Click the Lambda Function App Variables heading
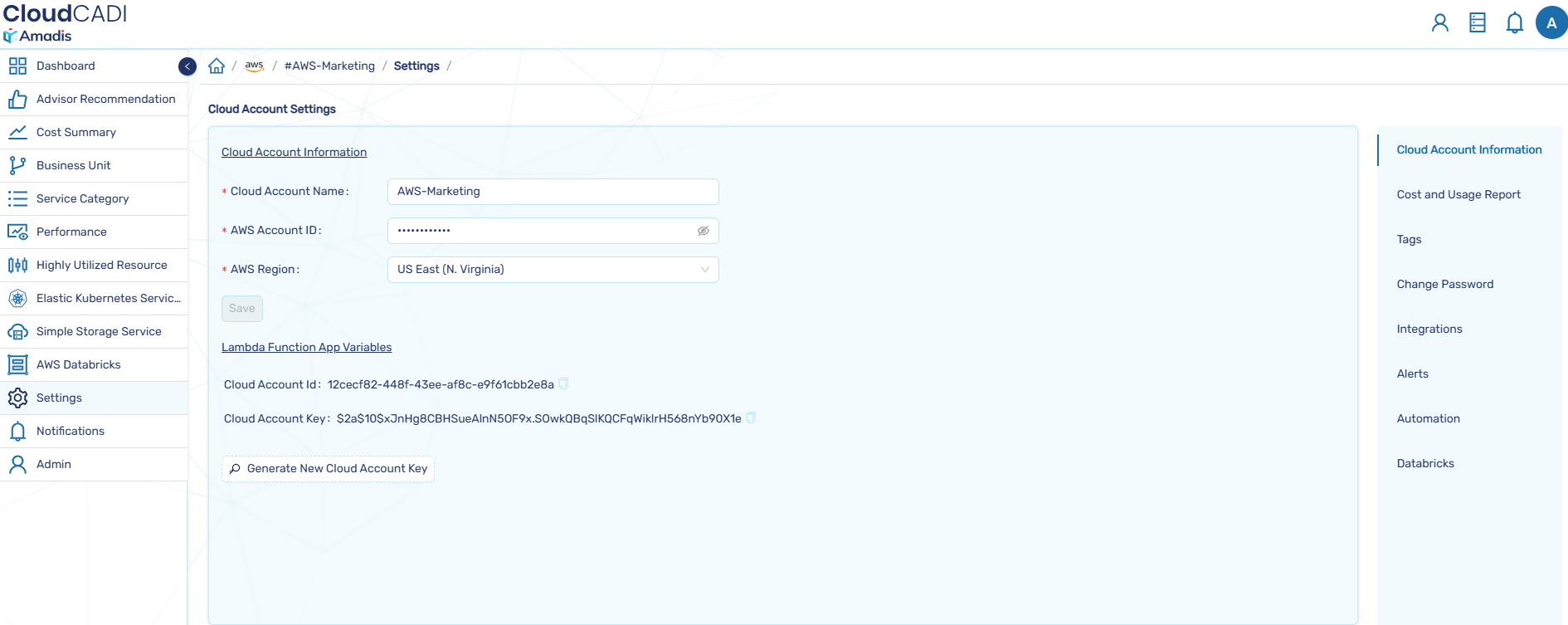 coord(306,347)
